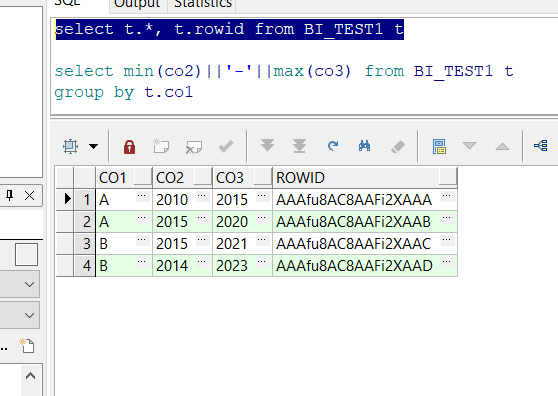Click the highlighted select t.* statement
This screenshot has height=396, width=558.
click(x=230, y=29)
